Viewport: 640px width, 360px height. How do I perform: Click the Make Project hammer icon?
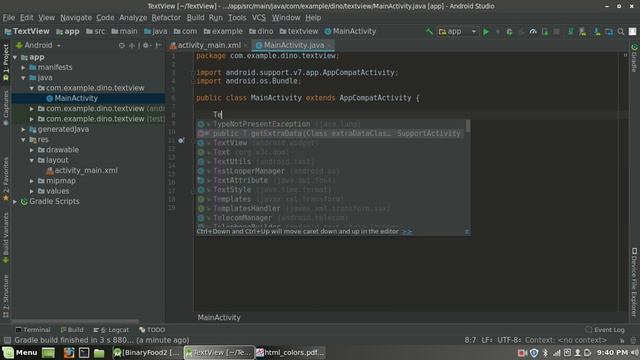[x=429, y=31]
